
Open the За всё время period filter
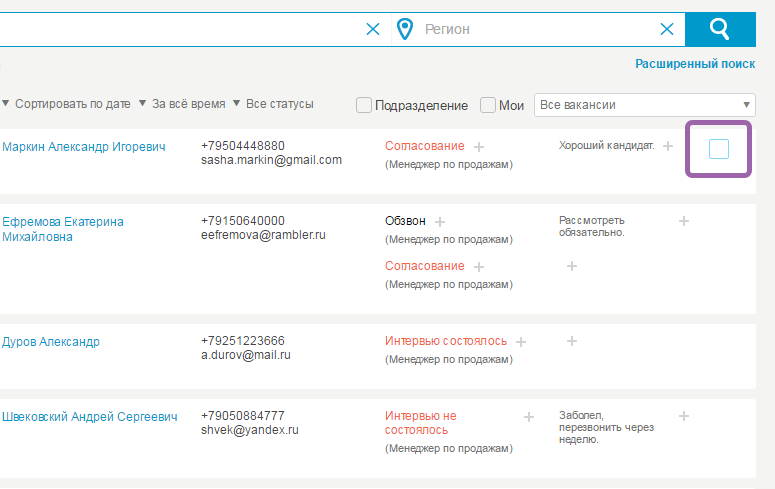coord(182,104)
